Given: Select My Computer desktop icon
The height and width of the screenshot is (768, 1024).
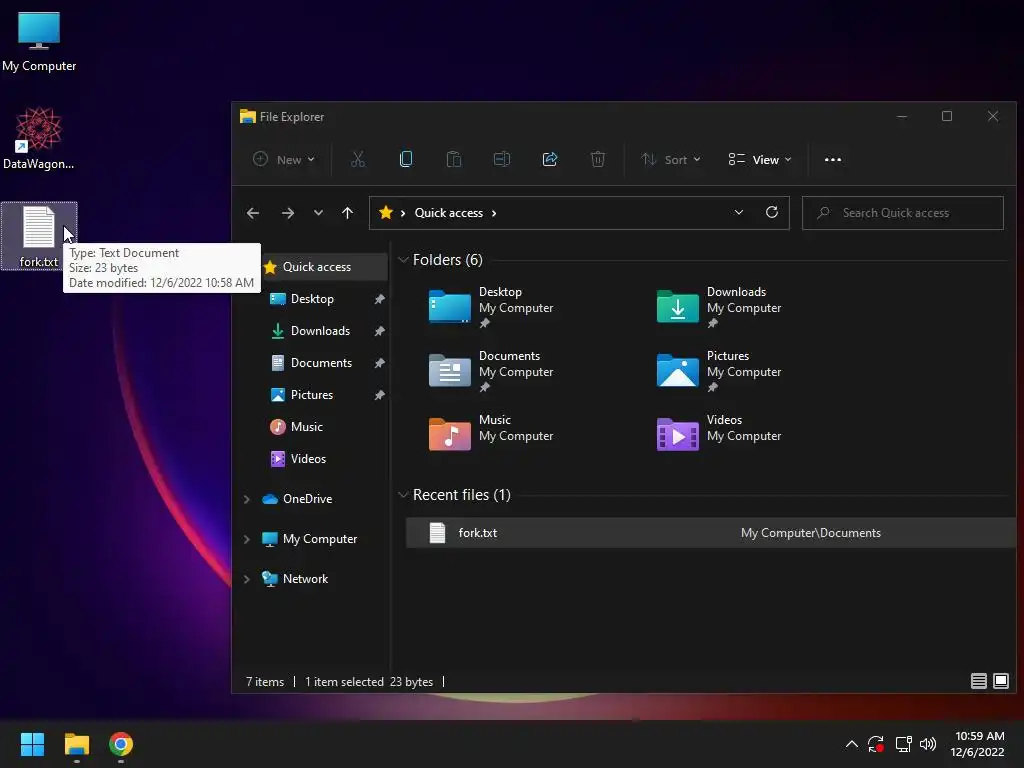Looking at the screenshot, I should pos(39,40).
